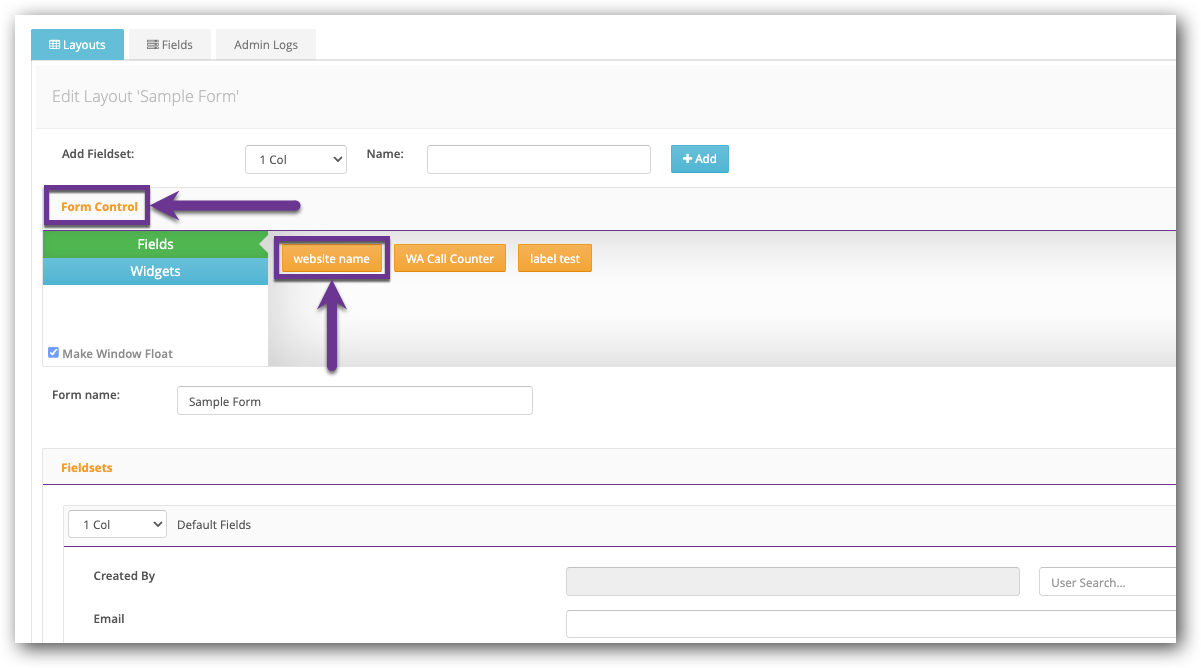Open the Admin Logs tab
The width and height of the screenshot is (1201, 668).
[265, 45]
